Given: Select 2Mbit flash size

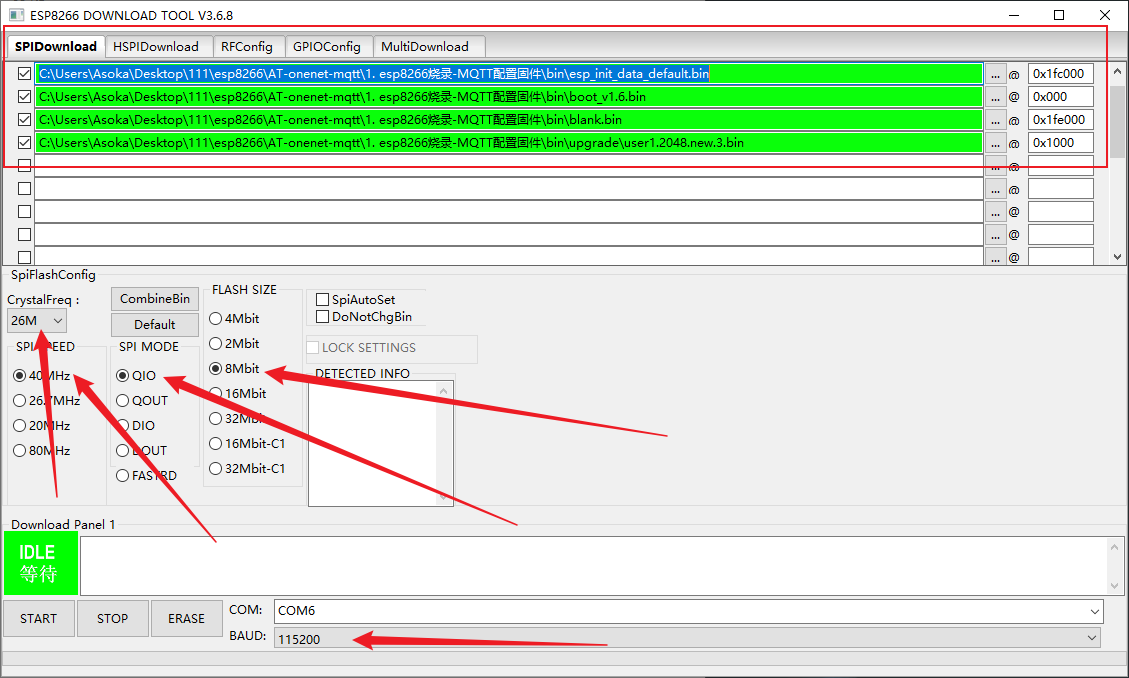Looking at the screenshot, I should click(234, 343).
